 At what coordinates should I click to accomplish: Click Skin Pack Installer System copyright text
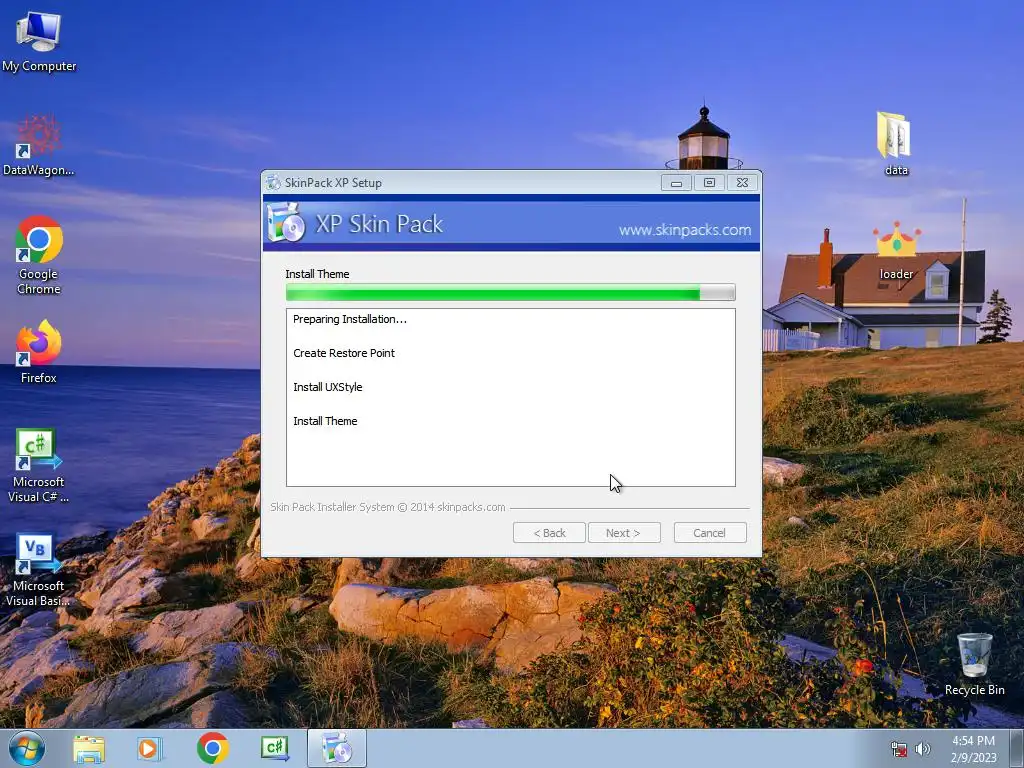(x=387, y=507)
